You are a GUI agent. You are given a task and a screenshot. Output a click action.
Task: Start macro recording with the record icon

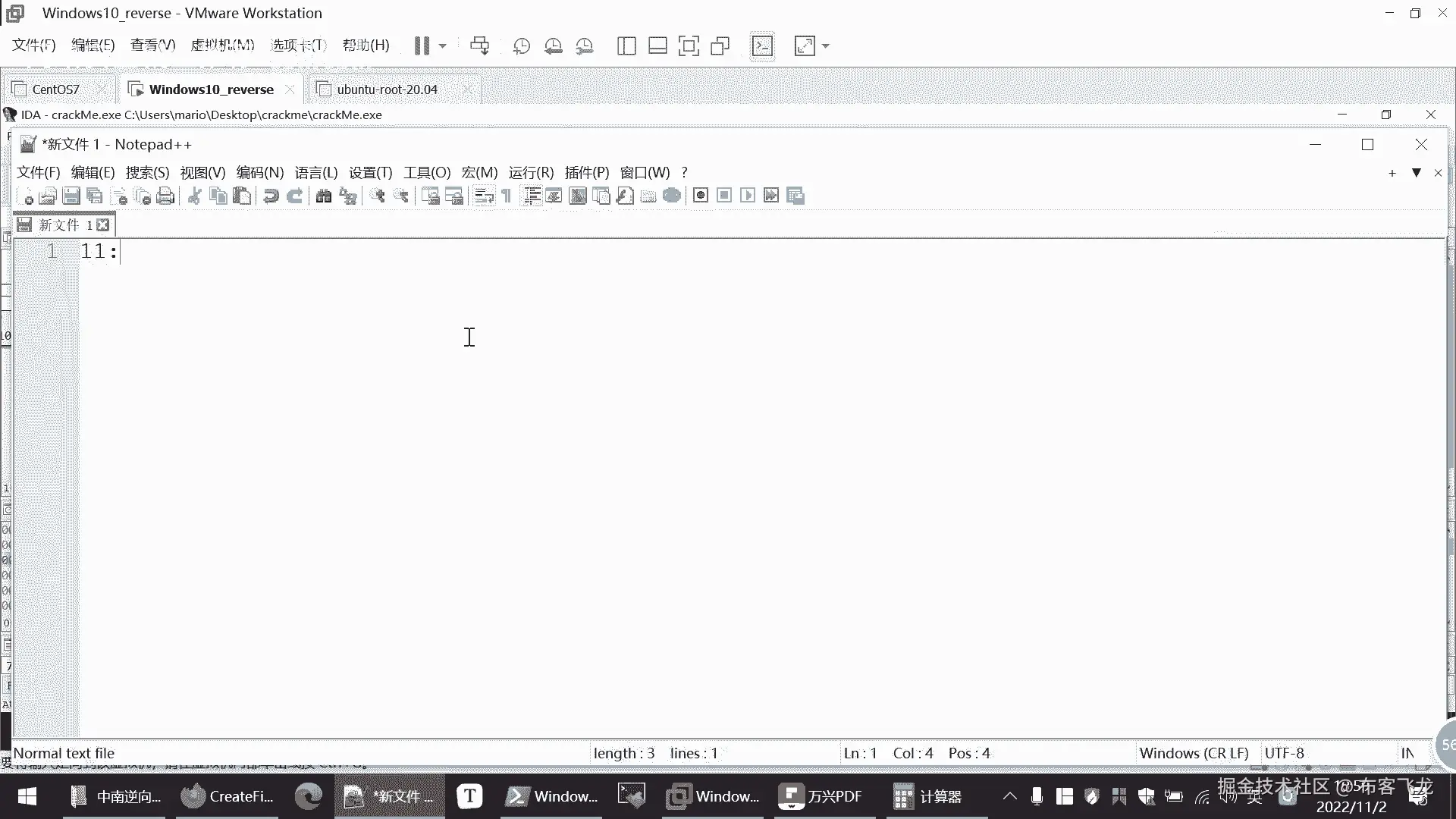tap(701, 196)
